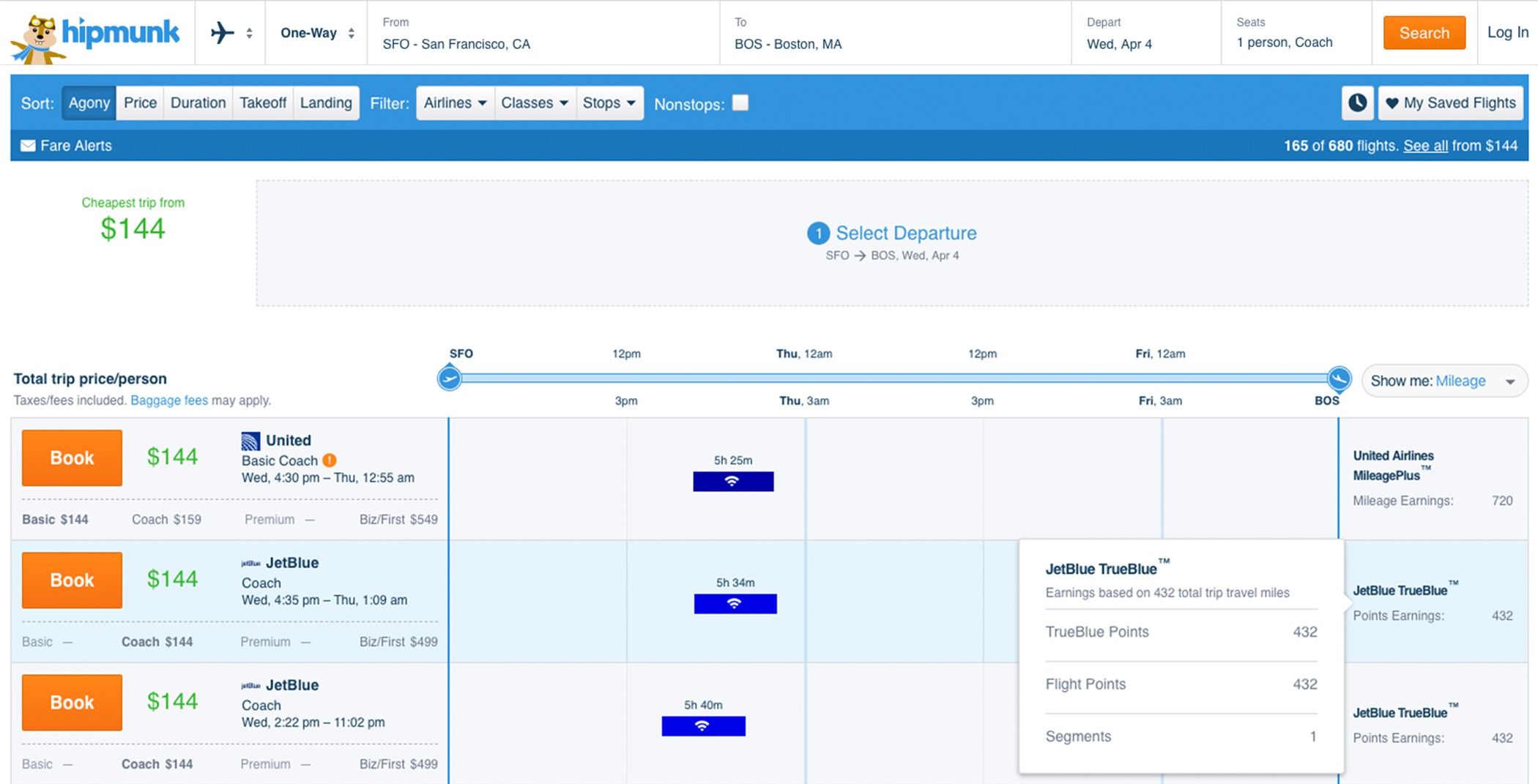1538x784 pixels.
Task: Click the Flight Points row in popup
Action: click(1181, 684)
